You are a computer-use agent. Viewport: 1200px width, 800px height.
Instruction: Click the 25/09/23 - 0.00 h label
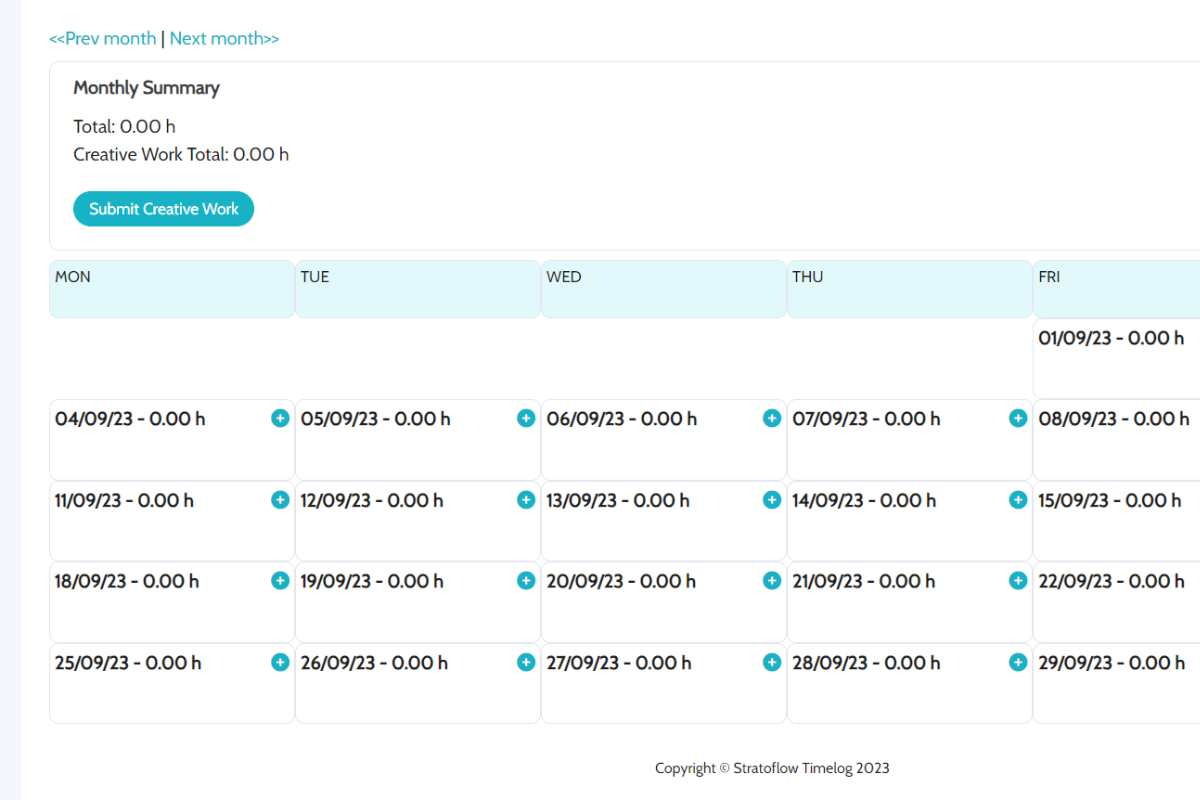tap(128, 663)
